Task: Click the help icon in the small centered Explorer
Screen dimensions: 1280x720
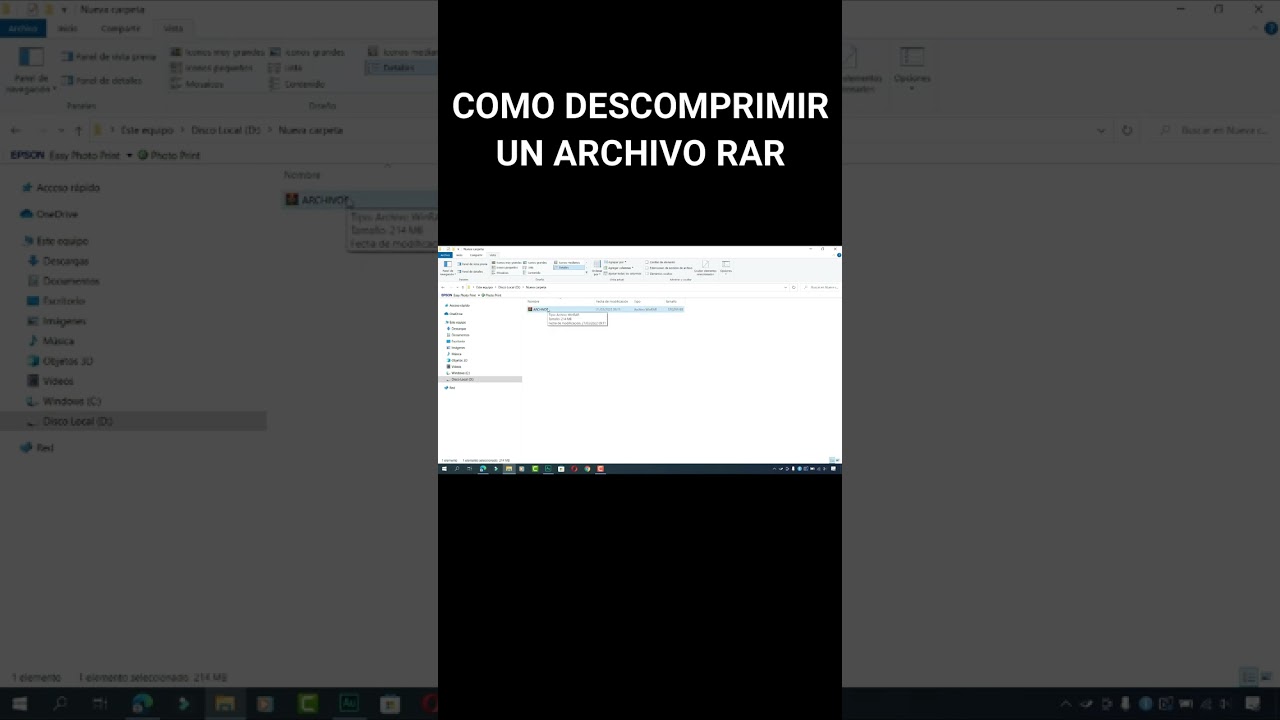Action: pyautogui.click(x=839, y=255)
